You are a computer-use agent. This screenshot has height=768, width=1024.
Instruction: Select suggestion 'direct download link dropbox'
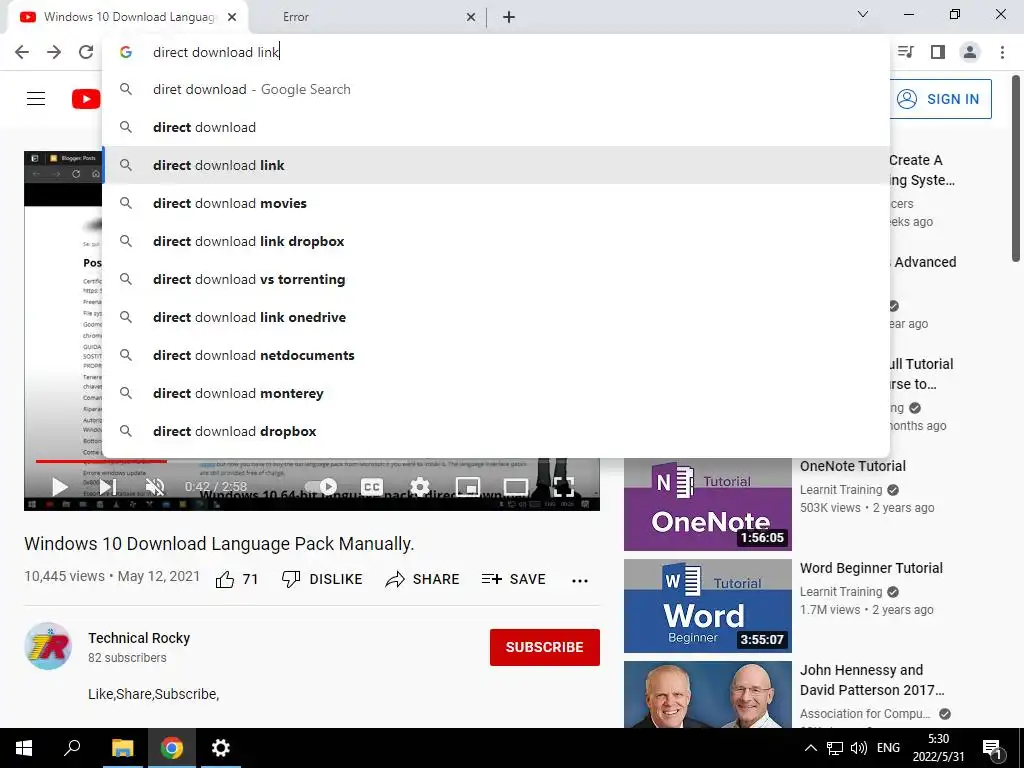pyautogui.click(x=496, y=241)
